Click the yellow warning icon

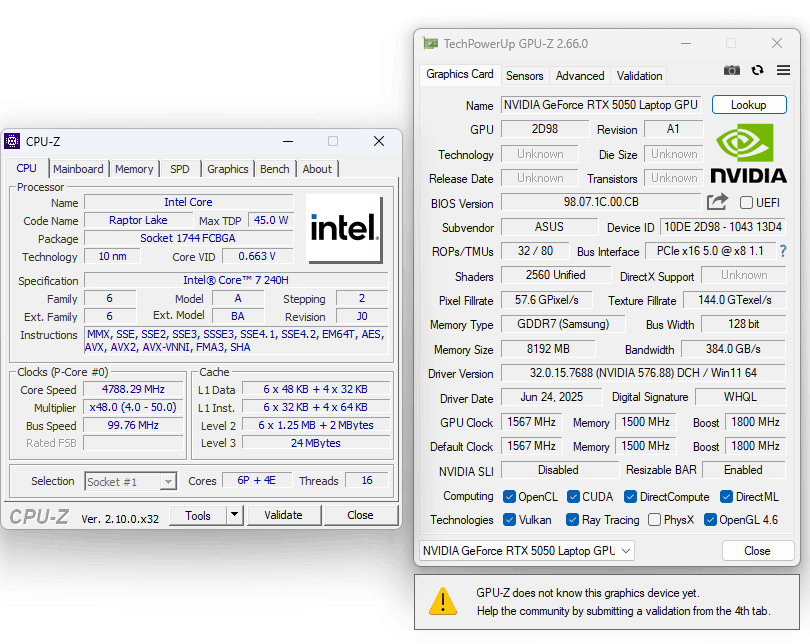443,602
